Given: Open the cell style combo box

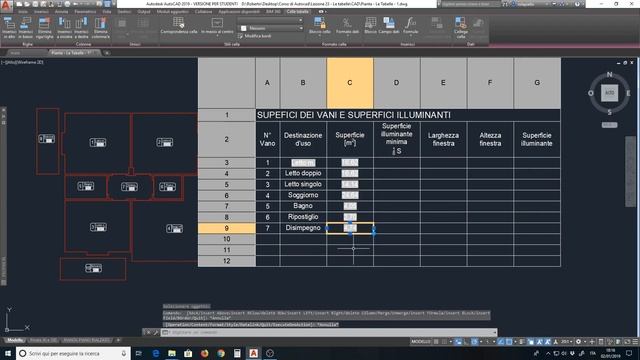Looking at the screenshot, I should pos(270,20).
